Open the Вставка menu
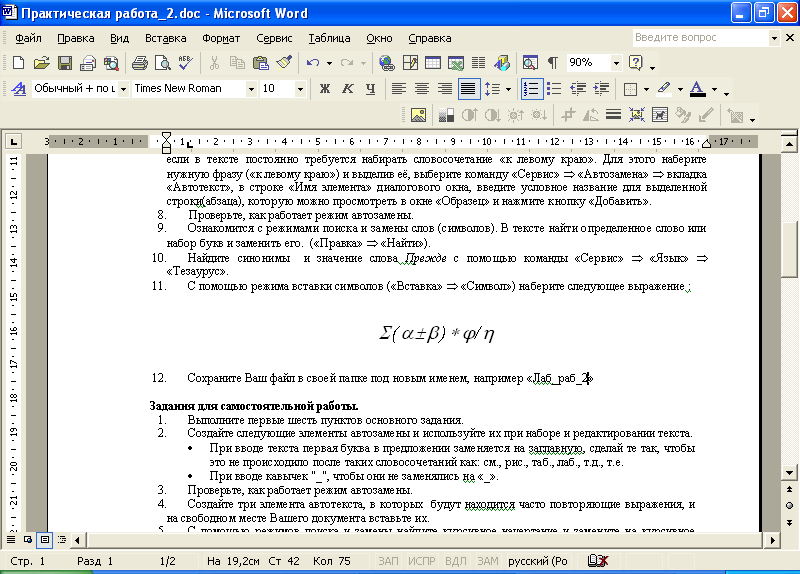The image size is (800, 574). (x=165, y=38)
